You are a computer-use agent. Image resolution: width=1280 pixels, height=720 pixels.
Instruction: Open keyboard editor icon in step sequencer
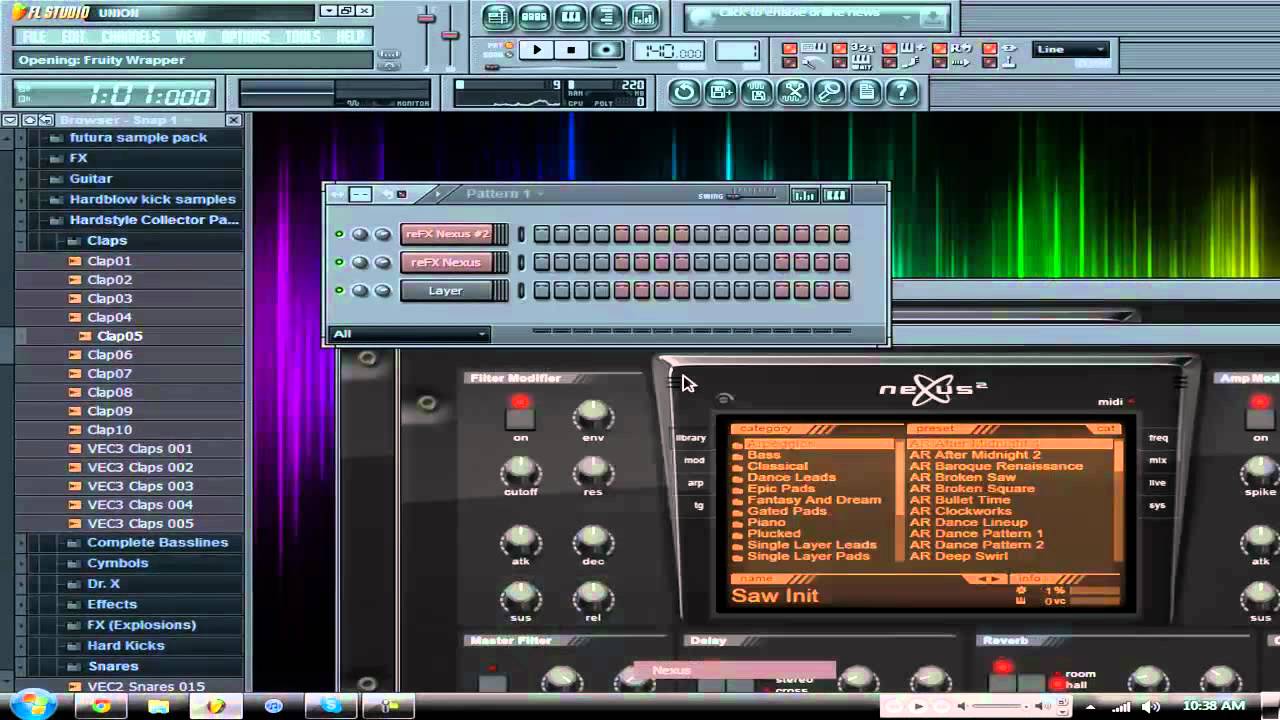tap(836, 195)
